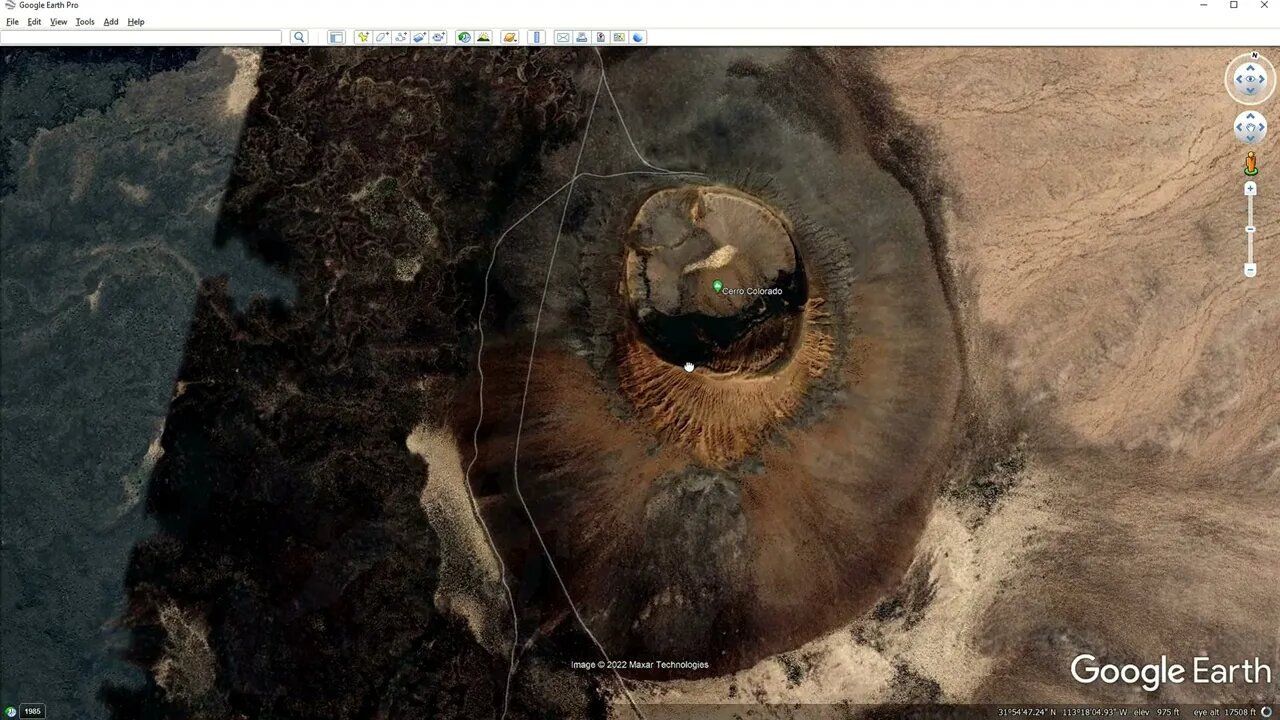Image resolution: width=1280 pixels, height=720 pixels.
Task: Click look-right arrow on eye joystick
Action: tap(1262, 79)
